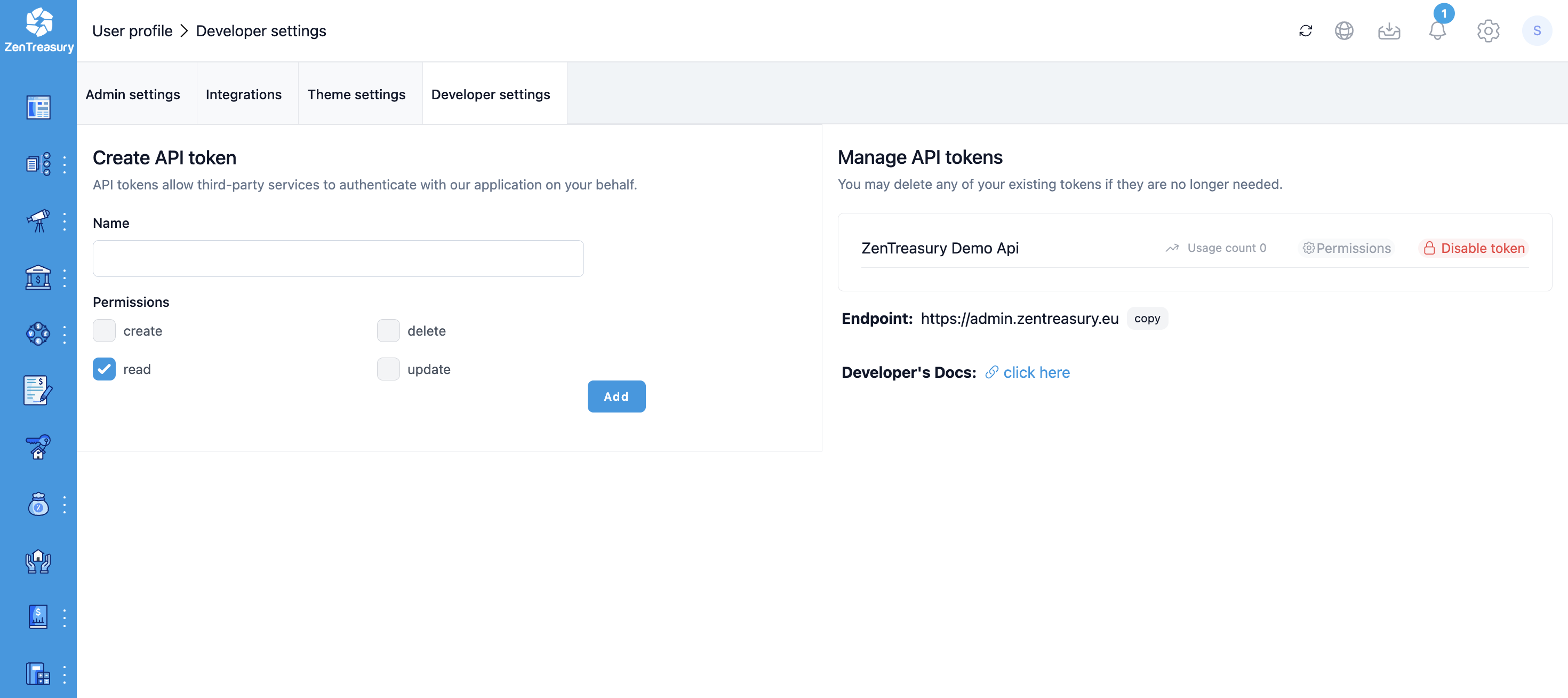Screen dimensions: 1568x698
Task: Open the notifications bell
Action: pyautogui.click(x=1436, y=31)
